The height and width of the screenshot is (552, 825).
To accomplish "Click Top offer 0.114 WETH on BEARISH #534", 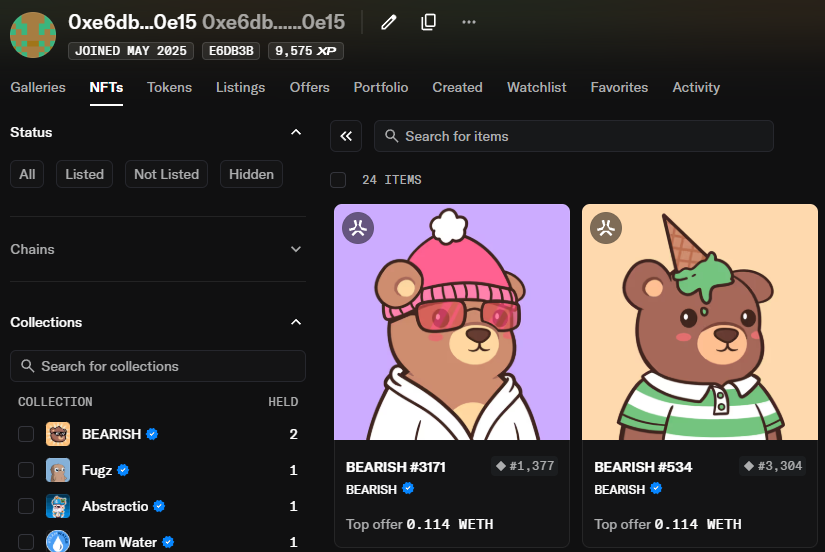I will (x=668, y=524).
